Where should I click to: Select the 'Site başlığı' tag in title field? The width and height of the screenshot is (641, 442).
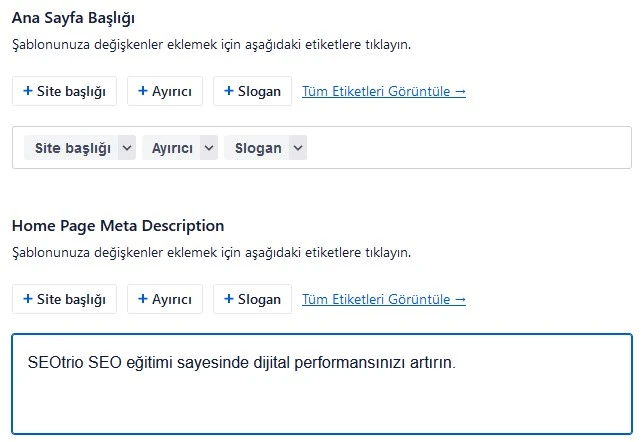(x=72, y=148)
